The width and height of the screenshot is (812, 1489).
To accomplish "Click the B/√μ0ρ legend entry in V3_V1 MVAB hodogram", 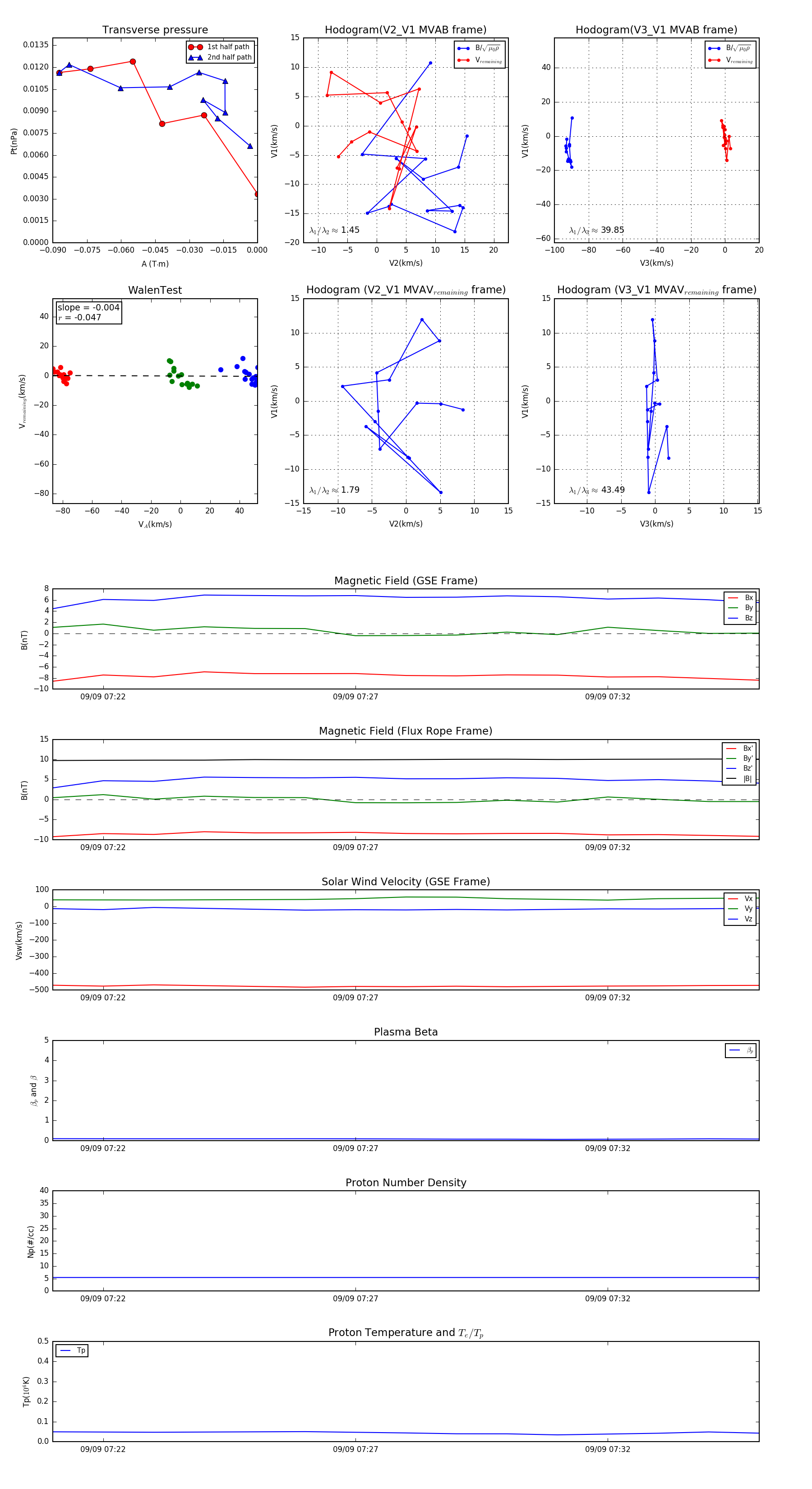I will pos(730,48).
